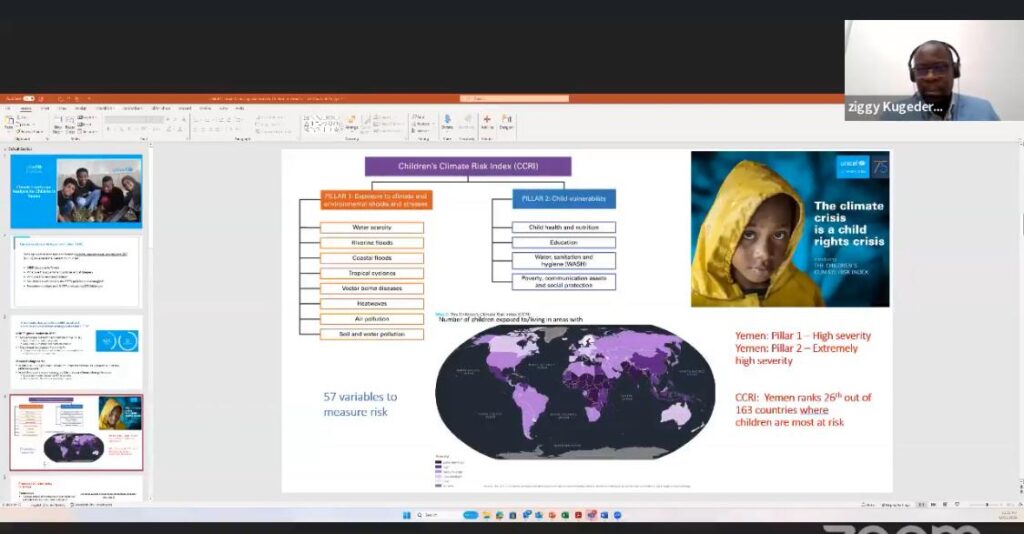Click the PowerPoint search box in title bar
1024x534 pixels.
click(x=514, y=99)
